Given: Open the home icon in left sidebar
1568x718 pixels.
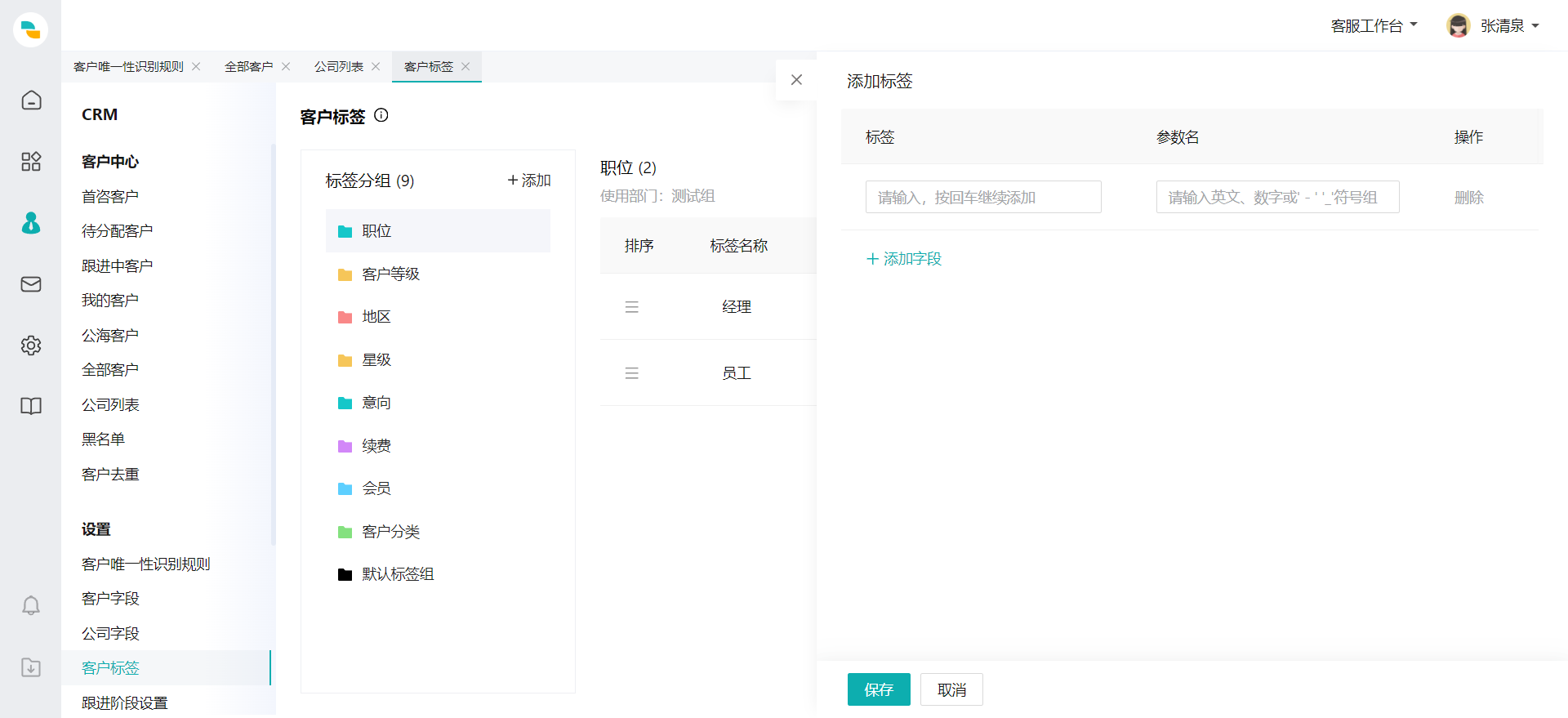Looking at the screenshot, I should [x=31, y=100].
